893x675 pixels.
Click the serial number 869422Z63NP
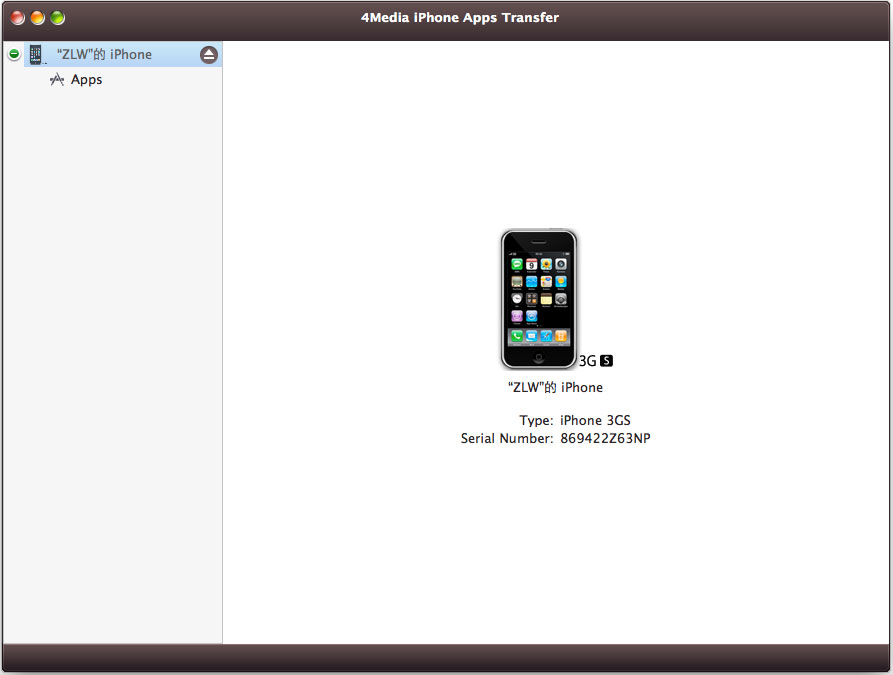605,439
